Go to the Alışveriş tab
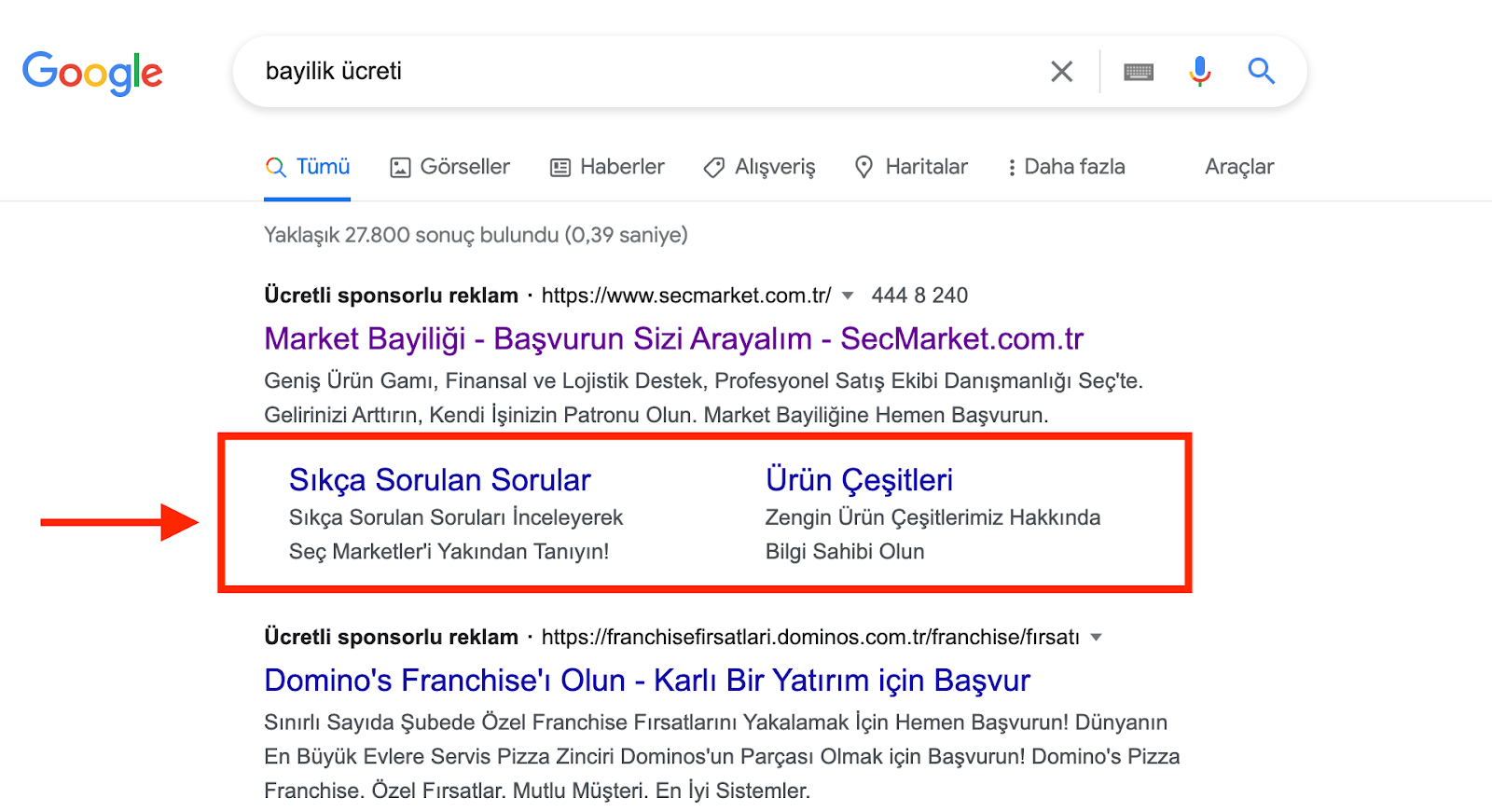 pyautogui.click(x=759, y=167)
